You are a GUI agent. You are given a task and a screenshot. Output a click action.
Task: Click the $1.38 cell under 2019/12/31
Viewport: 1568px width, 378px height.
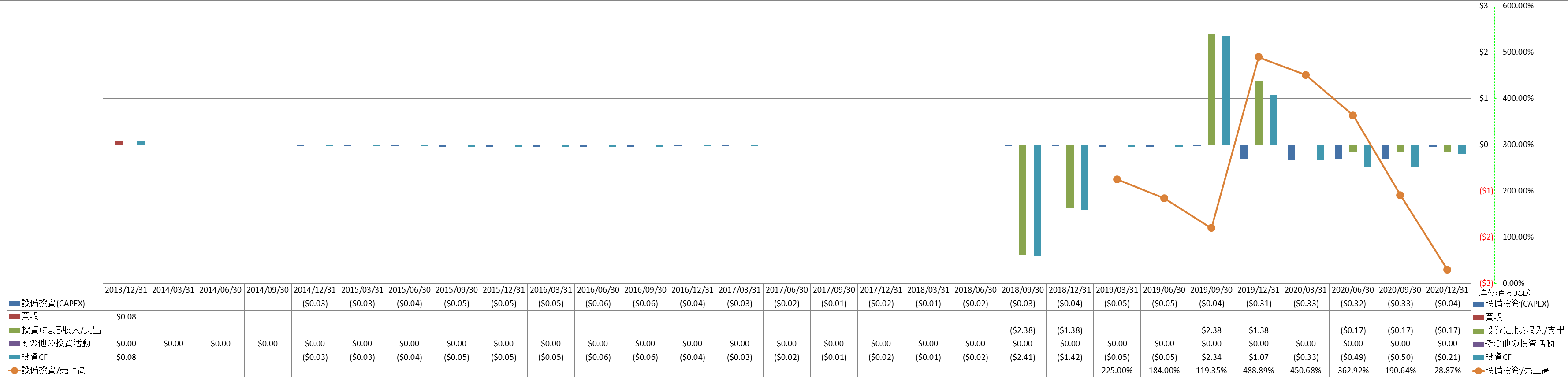click(1259, 330)
